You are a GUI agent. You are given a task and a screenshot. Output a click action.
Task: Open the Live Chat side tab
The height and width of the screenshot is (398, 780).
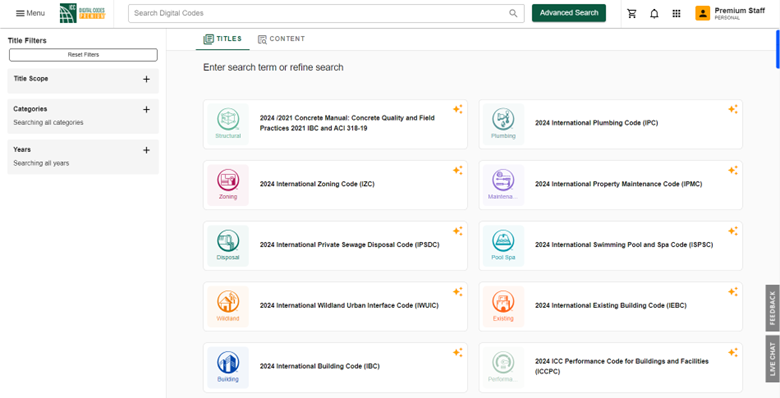(x=772, y=359)
